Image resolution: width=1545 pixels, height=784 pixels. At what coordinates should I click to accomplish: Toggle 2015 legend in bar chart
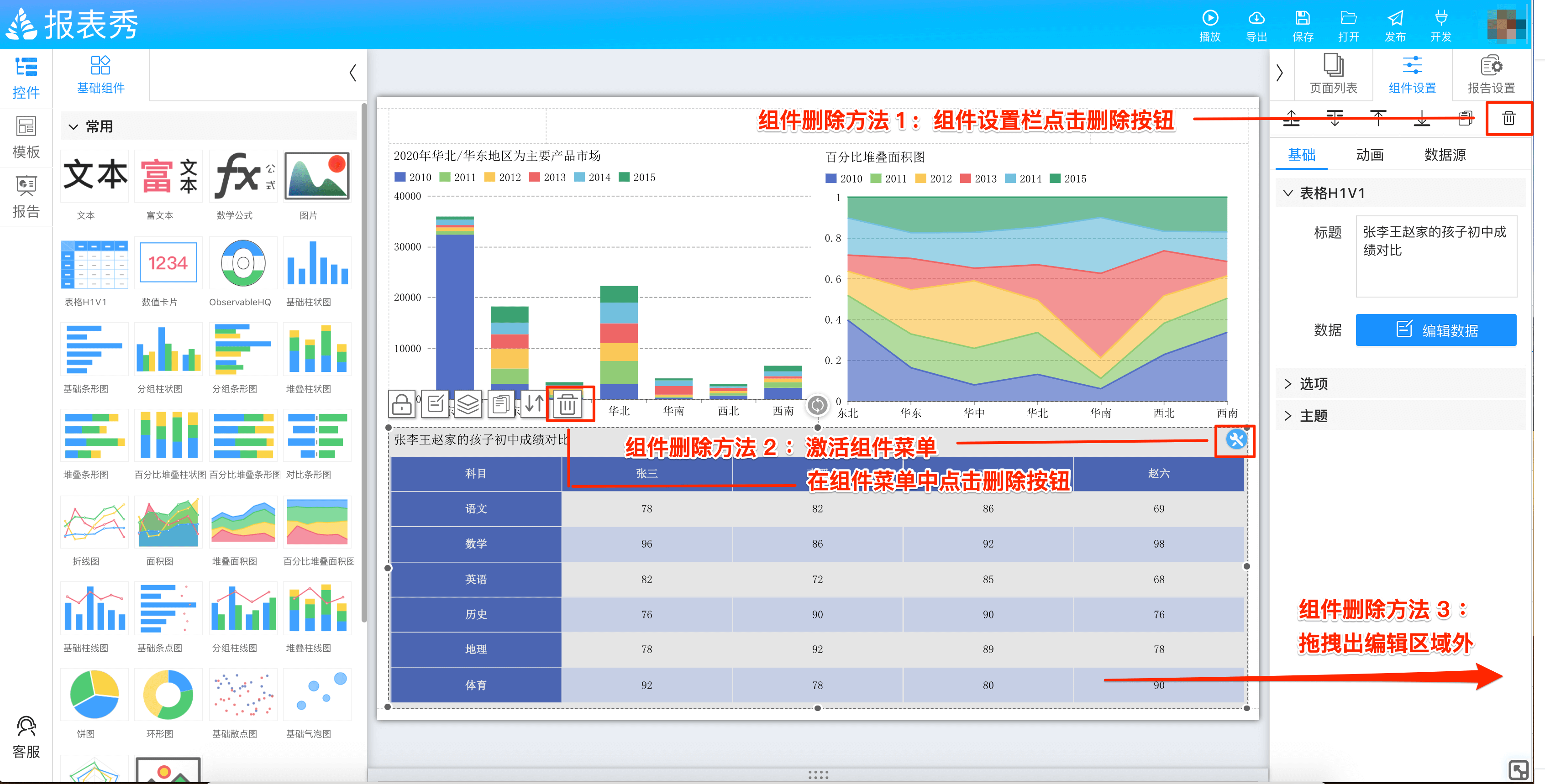(637, 178)
